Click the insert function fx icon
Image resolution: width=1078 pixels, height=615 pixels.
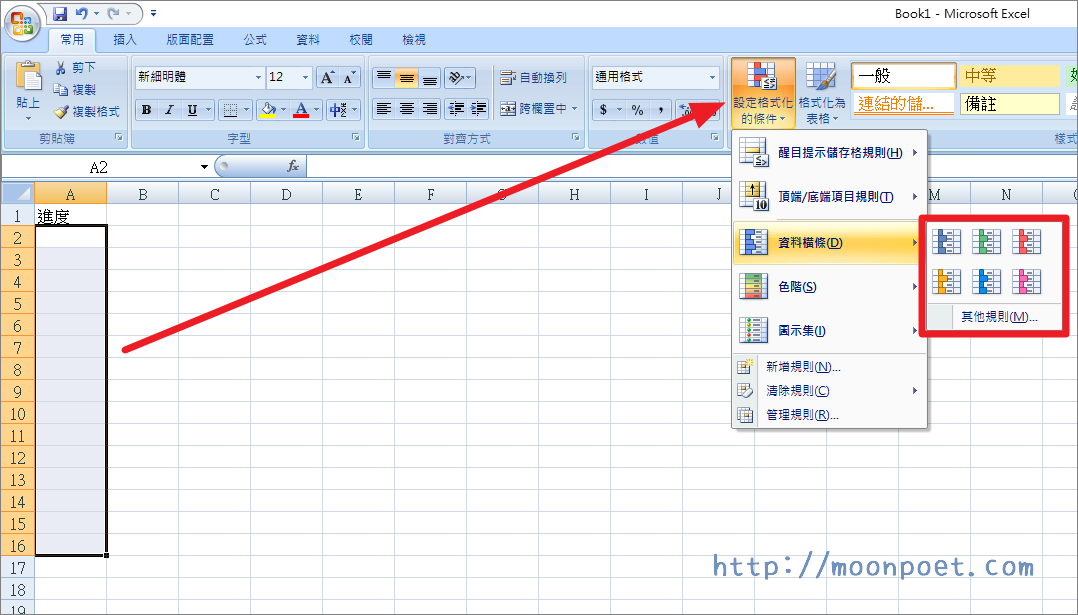click(293, 167)
